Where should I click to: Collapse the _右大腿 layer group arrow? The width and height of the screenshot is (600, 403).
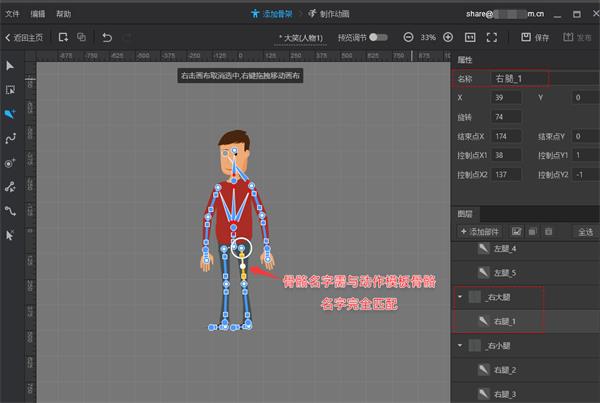[x=459, y=297]
